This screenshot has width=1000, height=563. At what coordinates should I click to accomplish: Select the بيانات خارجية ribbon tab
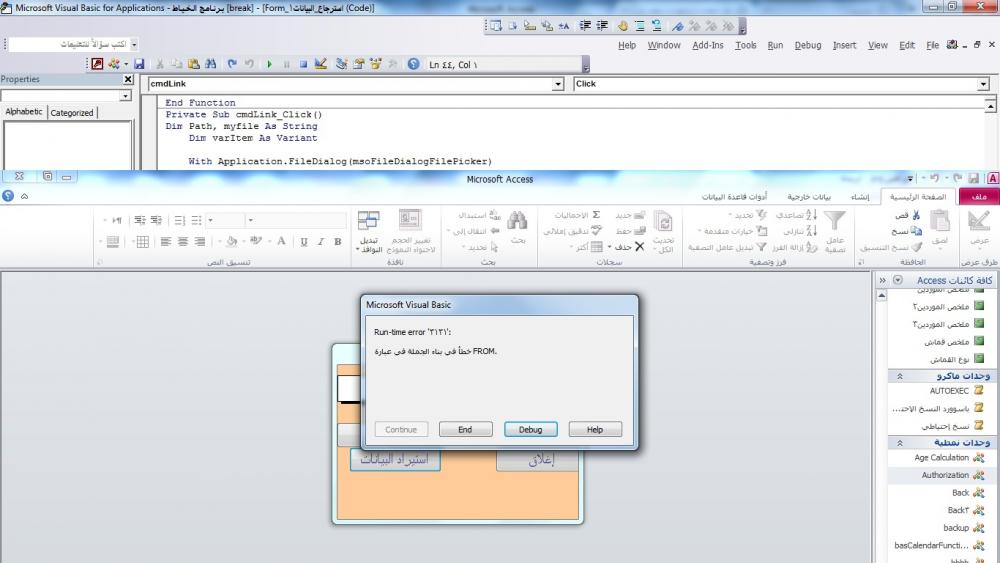pyautogui.click(x=809, y=196)
